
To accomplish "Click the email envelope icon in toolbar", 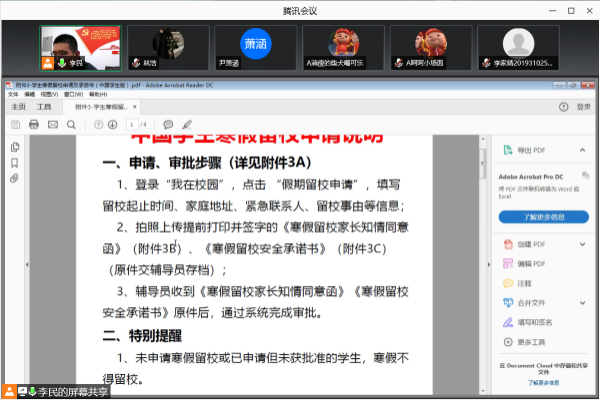I will pyautogui.click(x=55, y=124).
